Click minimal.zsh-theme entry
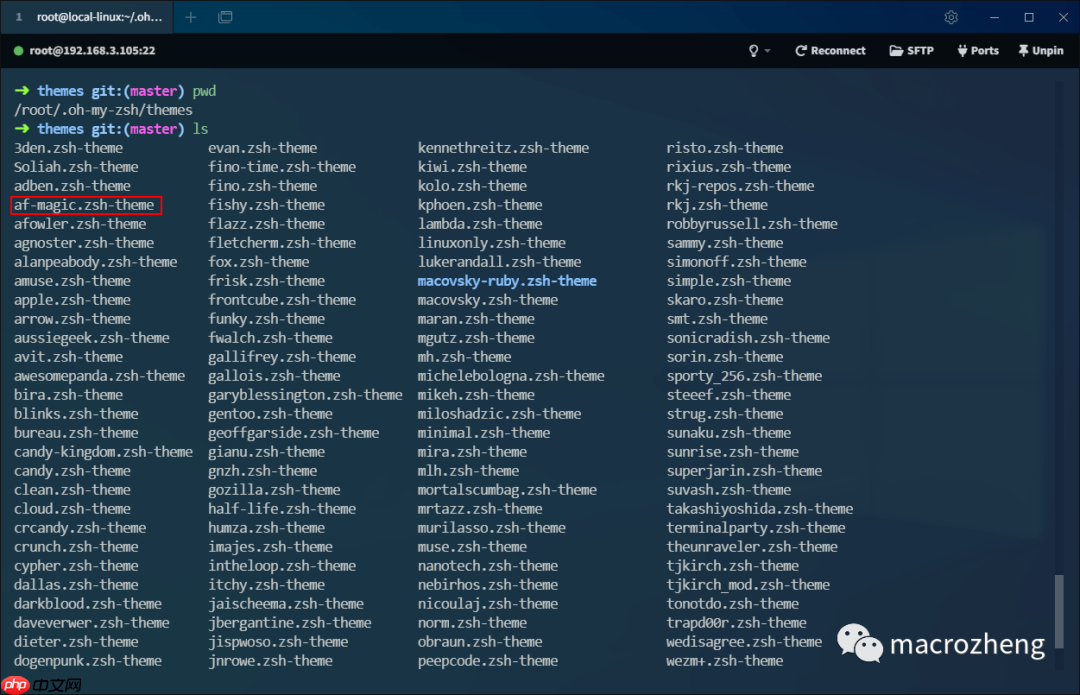 click(484, 433)
